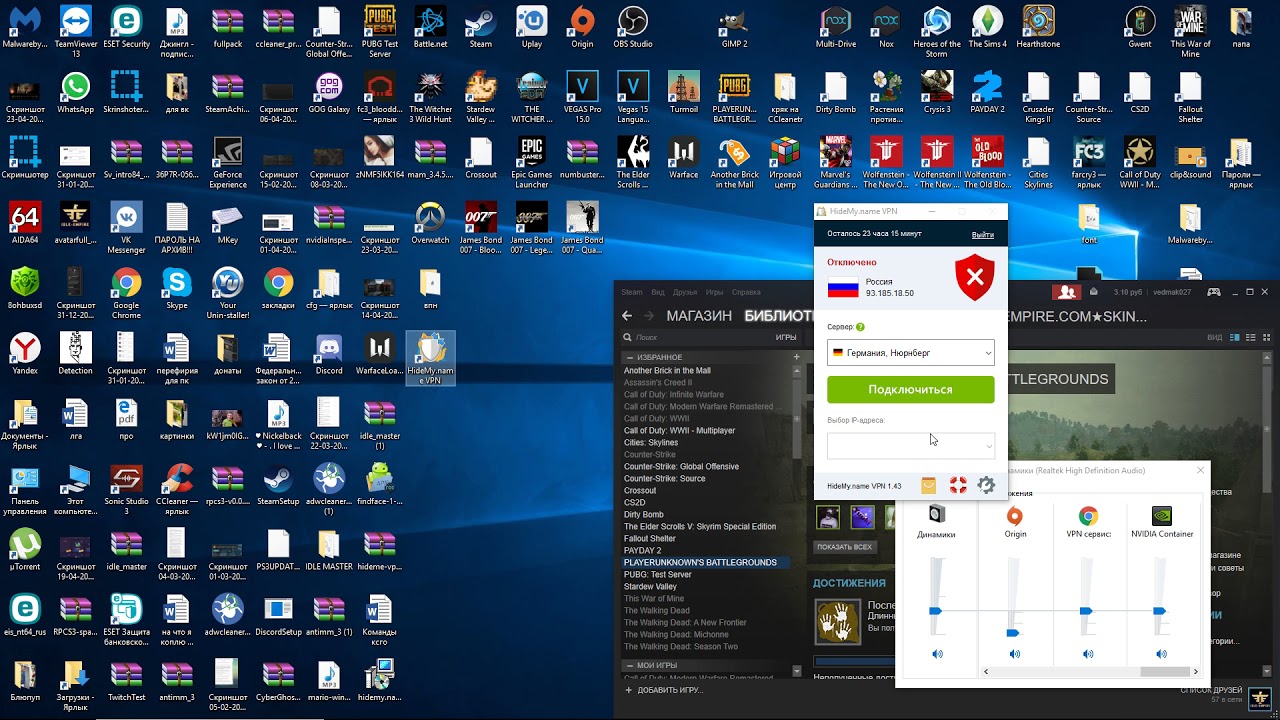The width and height of the screenshot is (1280, 720).
Task: Open Overwatch desktop shortcut
Action: 430,224
